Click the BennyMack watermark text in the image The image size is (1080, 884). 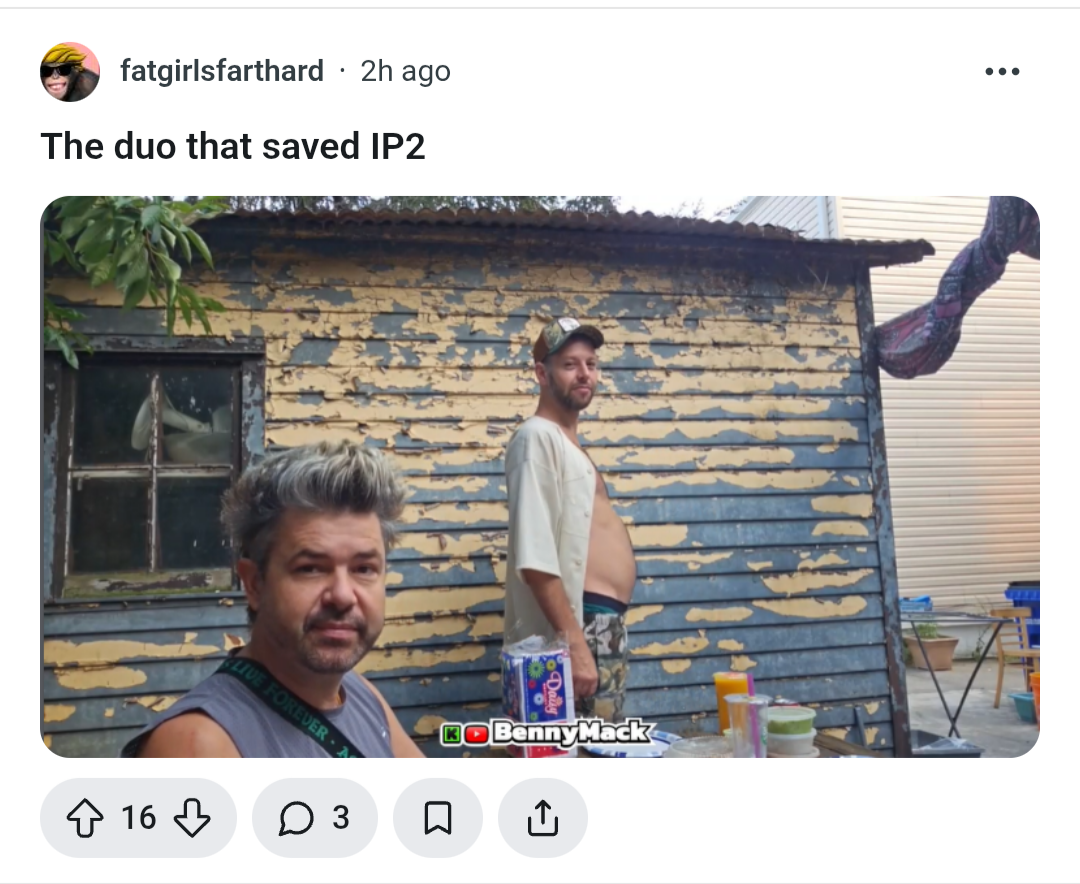(572, 732)
